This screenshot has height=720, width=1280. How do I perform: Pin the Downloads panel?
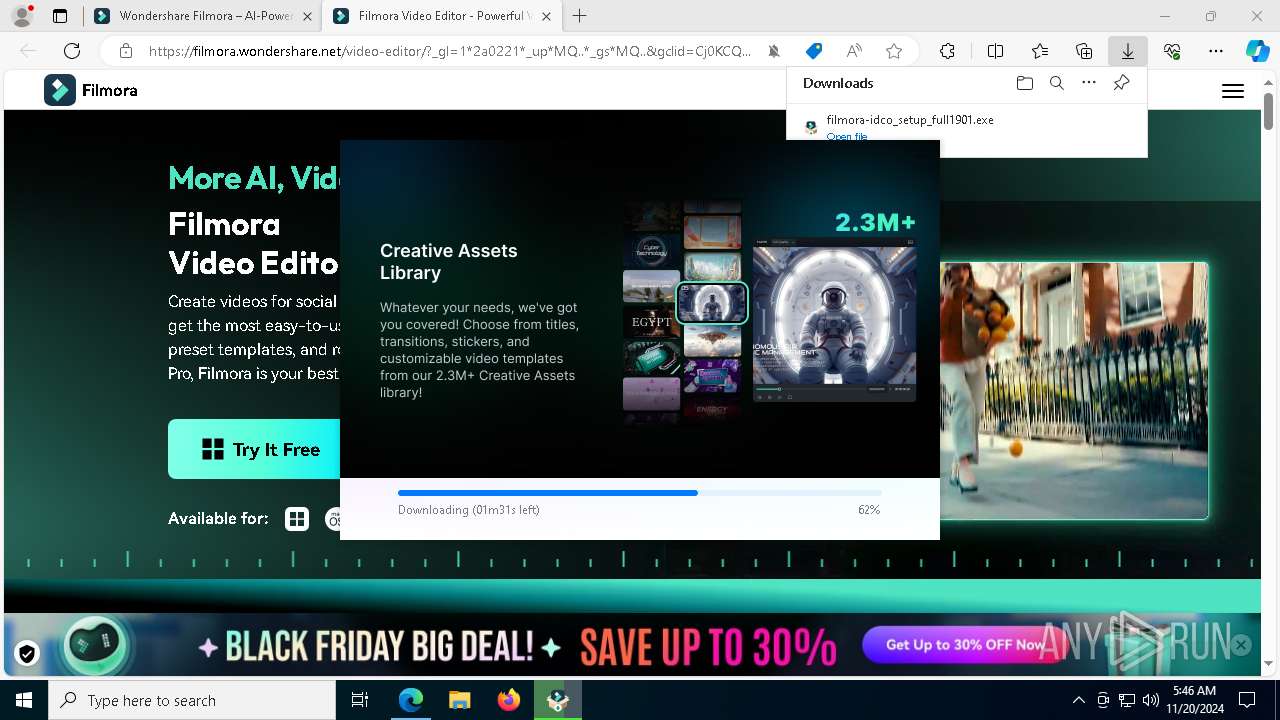point(1121,83)
